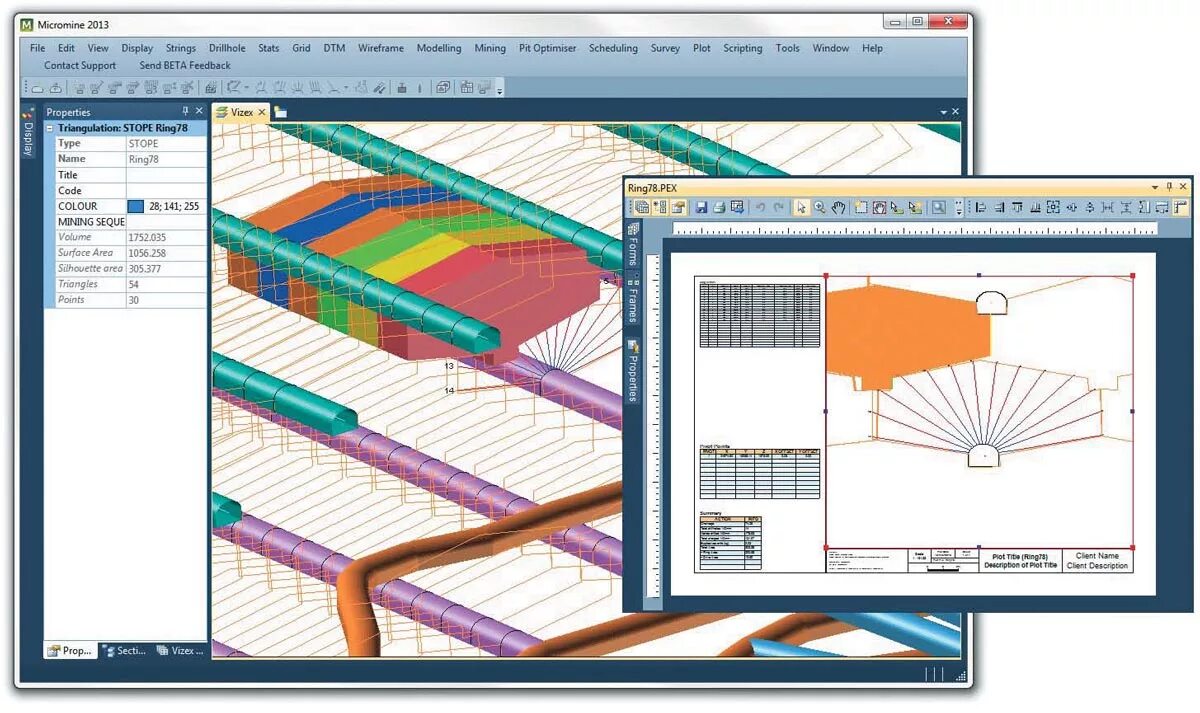
Task: Click the Align Right icon in plot toolbar
Action: click(x=1000, y=207)
